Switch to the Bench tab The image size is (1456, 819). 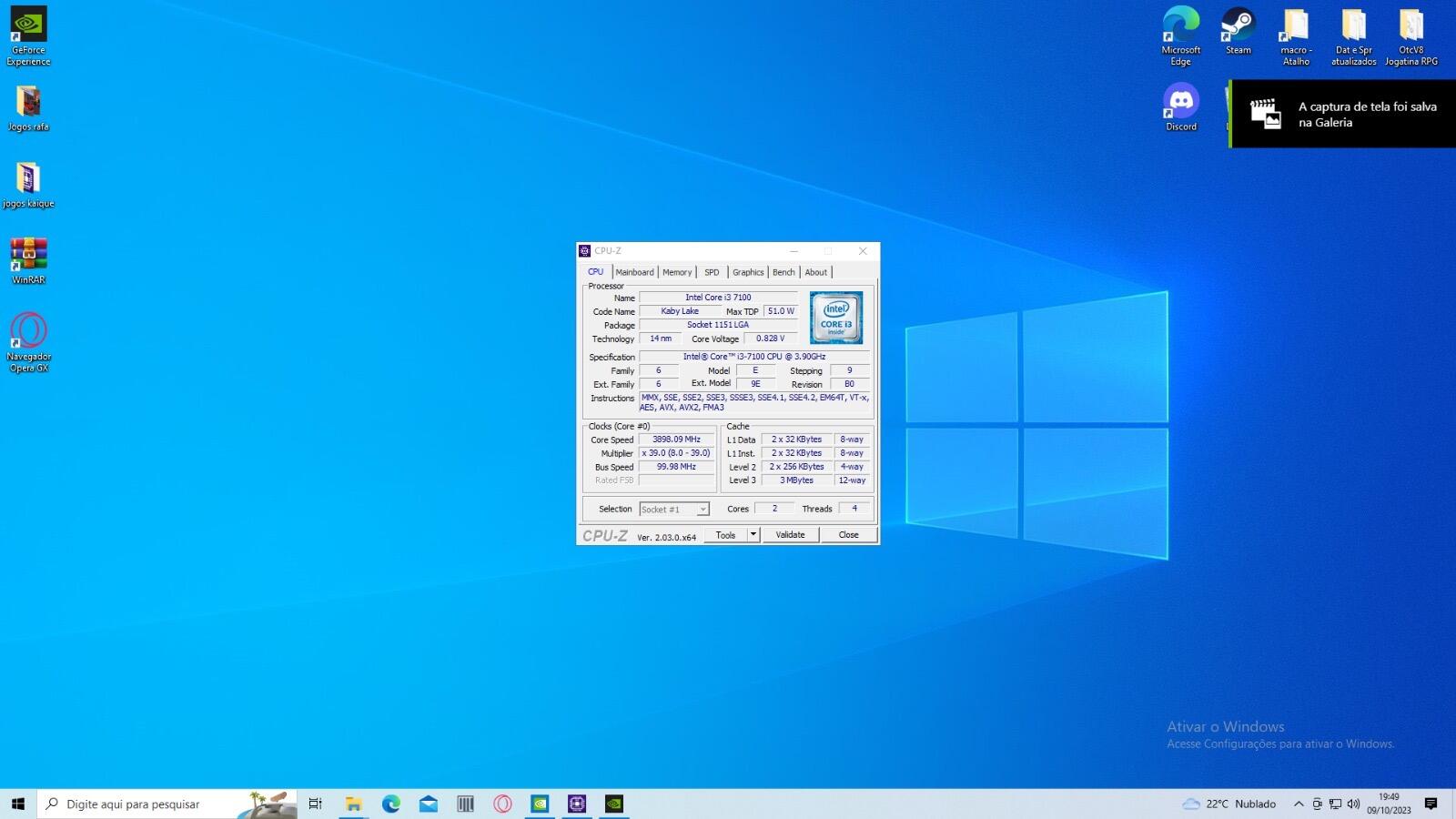[x=784, y=272]
